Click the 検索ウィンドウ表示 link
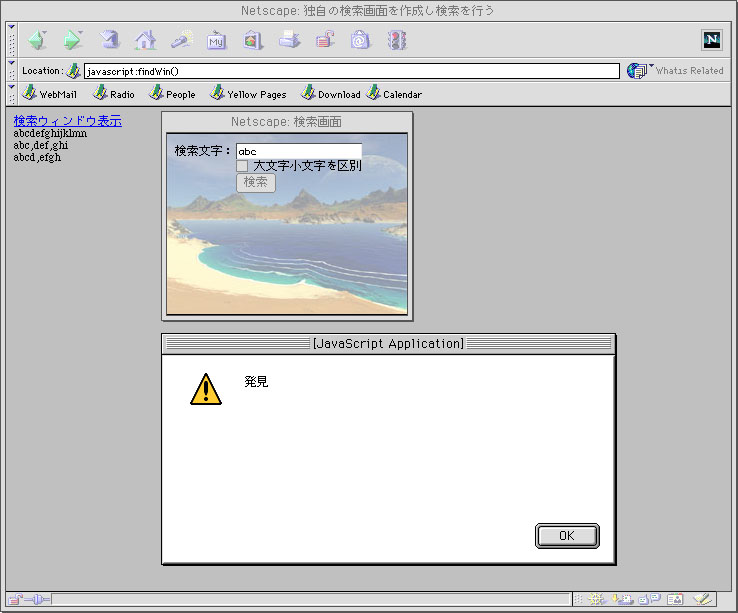 coord(67,121)
